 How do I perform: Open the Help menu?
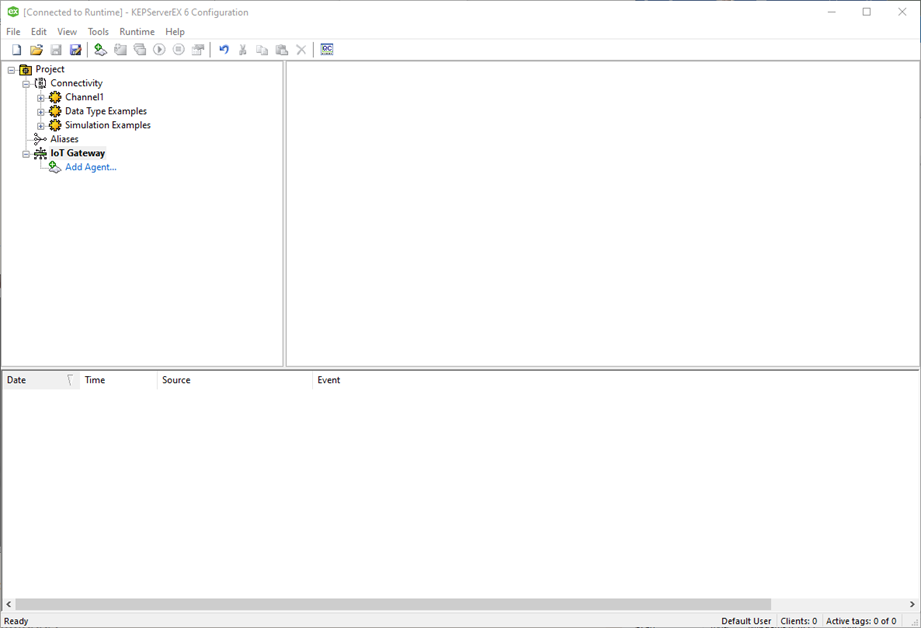tap(174, 32)
